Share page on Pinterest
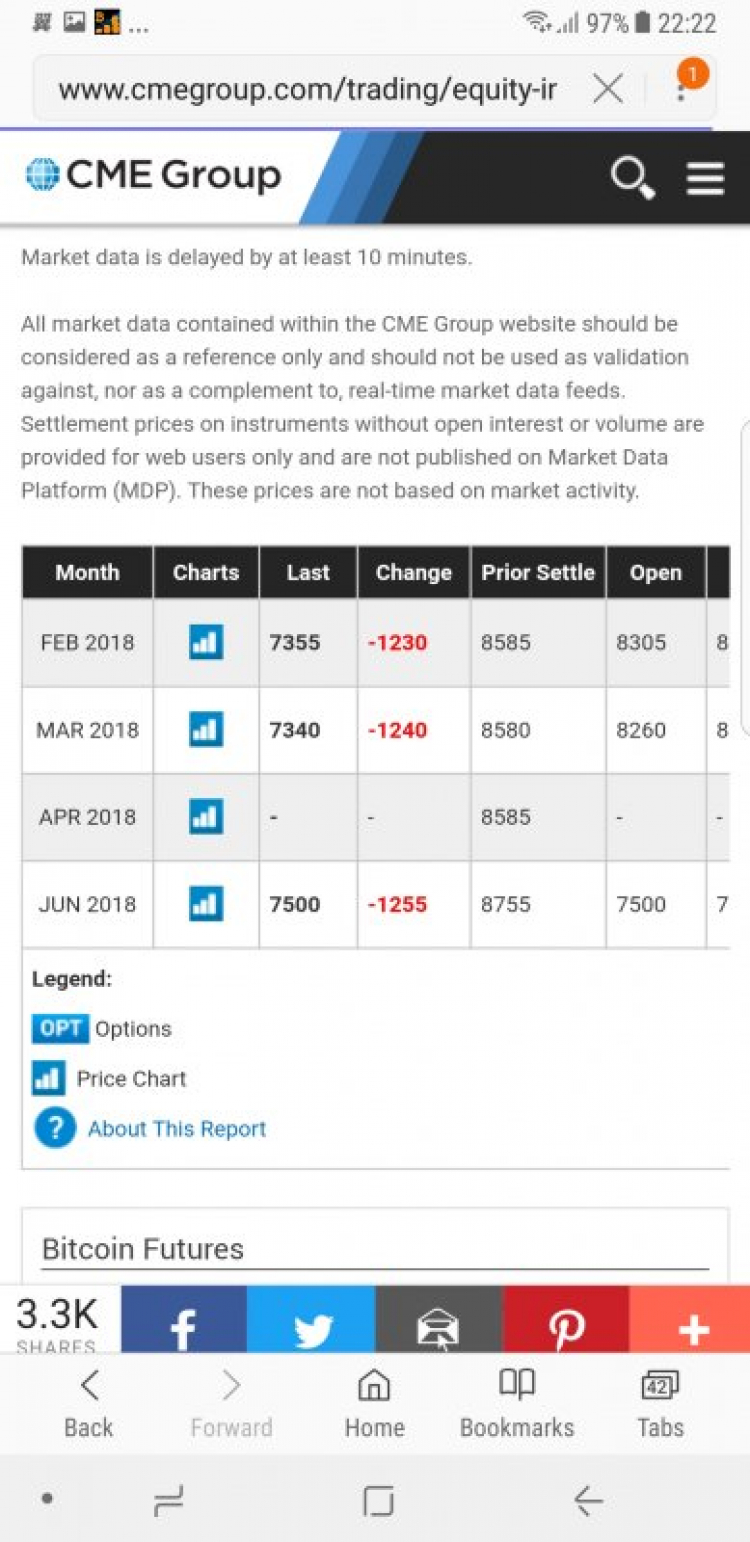 [x=566, y=1320]
